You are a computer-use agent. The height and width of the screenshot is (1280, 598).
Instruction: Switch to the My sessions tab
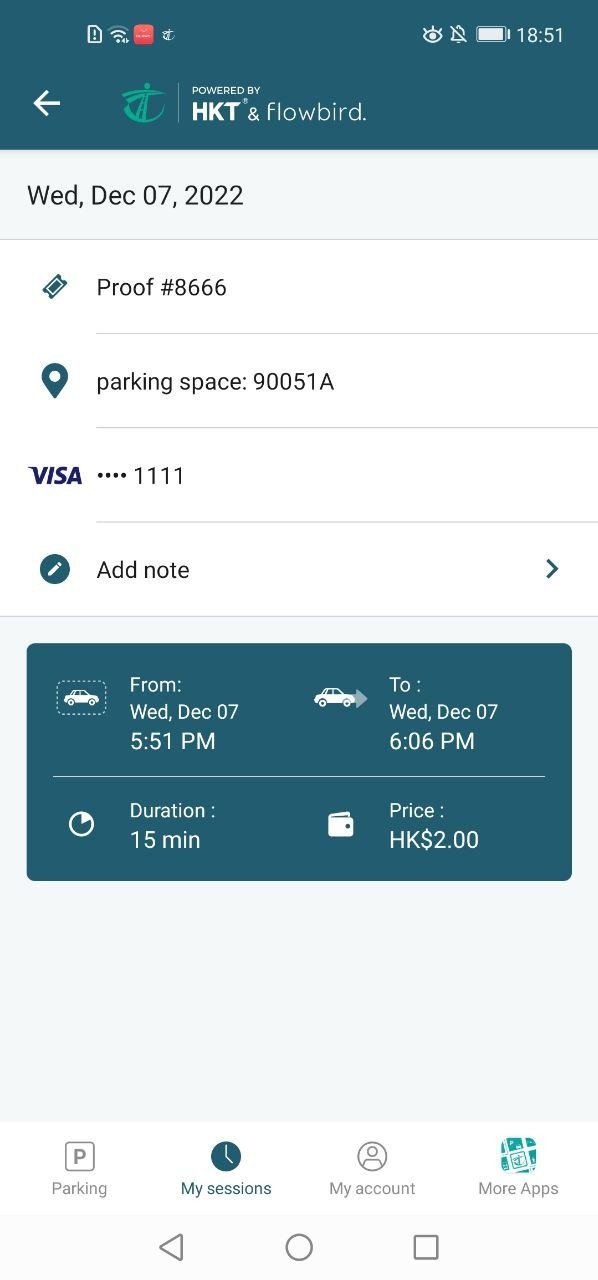226,1168
